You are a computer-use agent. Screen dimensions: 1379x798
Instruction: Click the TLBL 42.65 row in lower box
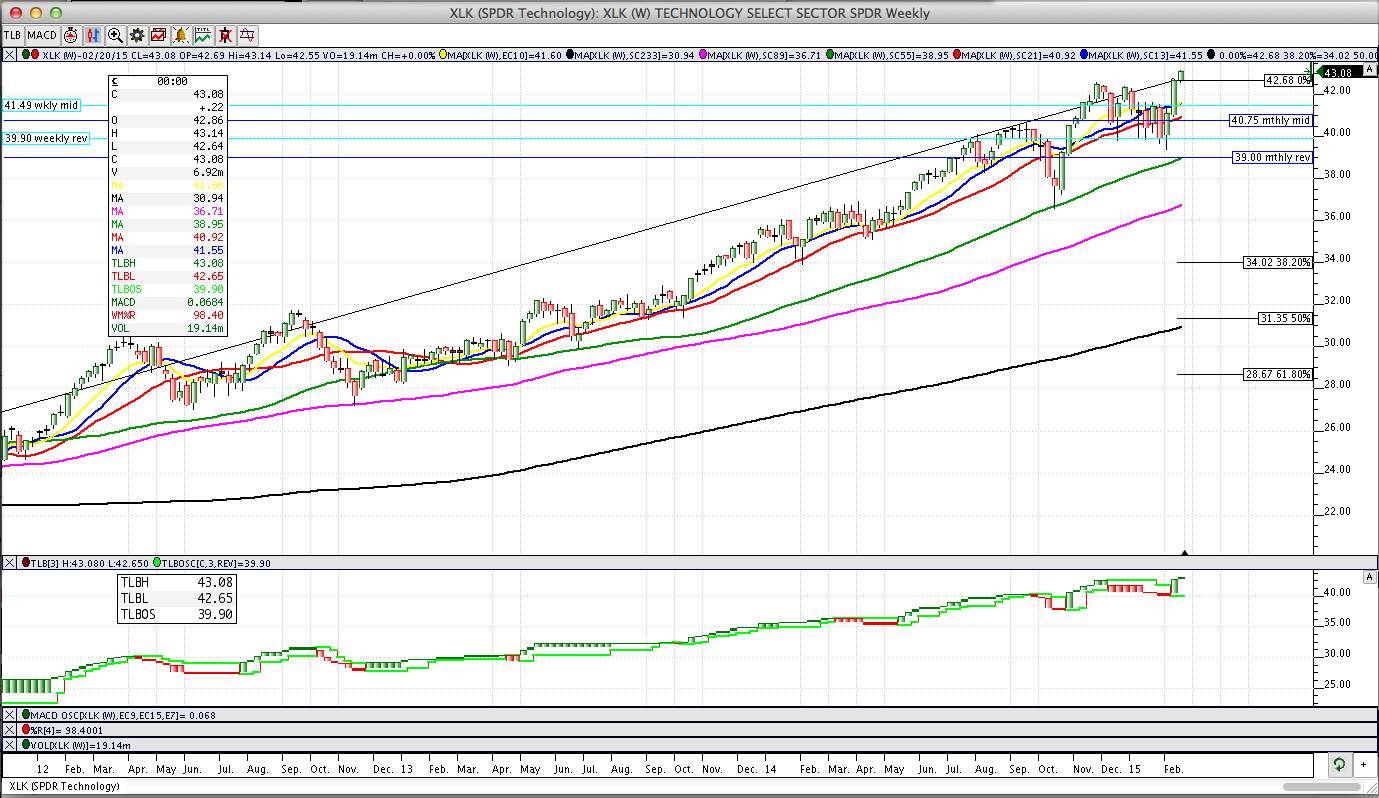tap(177, 598)
